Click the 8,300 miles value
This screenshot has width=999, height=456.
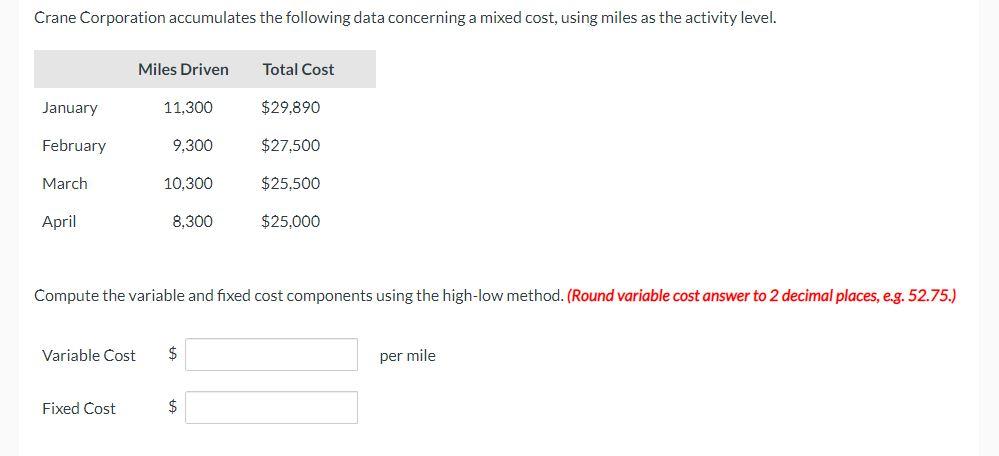(192, 221)
